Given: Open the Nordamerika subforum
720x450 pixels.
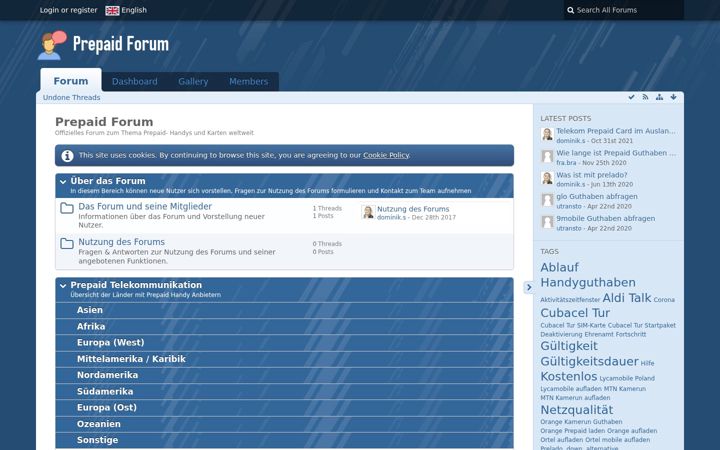Looking at the screenshot, I should (107, 375).
